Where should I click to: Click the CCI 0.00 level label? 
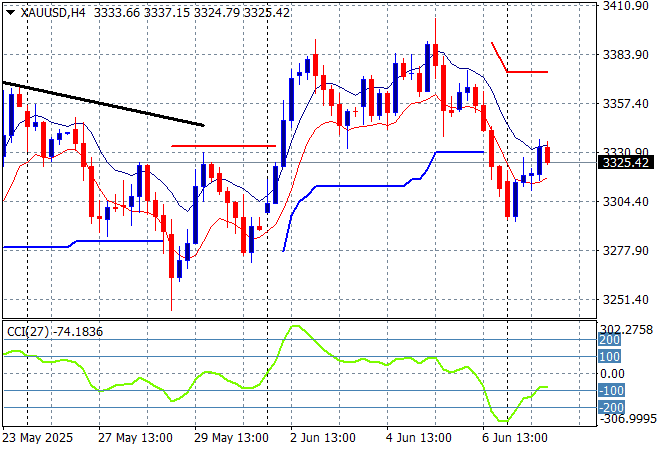pyautogui.click(x=612, y=373)
